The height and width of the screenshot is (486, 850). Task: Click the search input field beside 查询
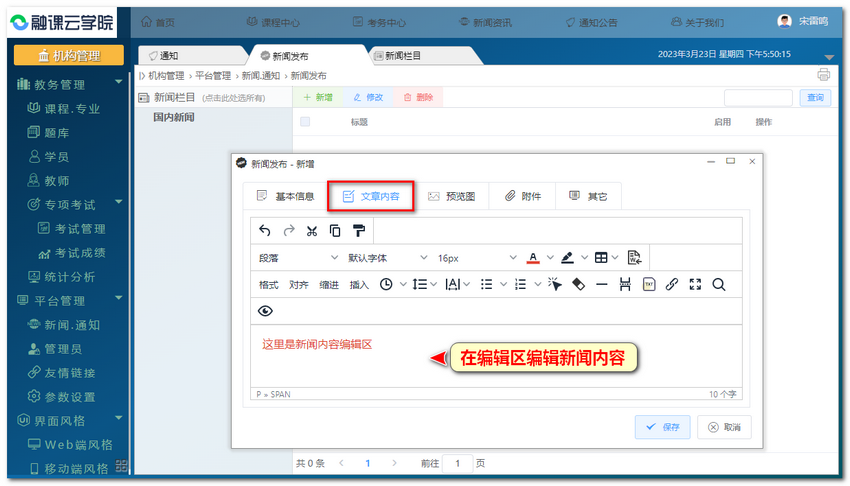758,97
